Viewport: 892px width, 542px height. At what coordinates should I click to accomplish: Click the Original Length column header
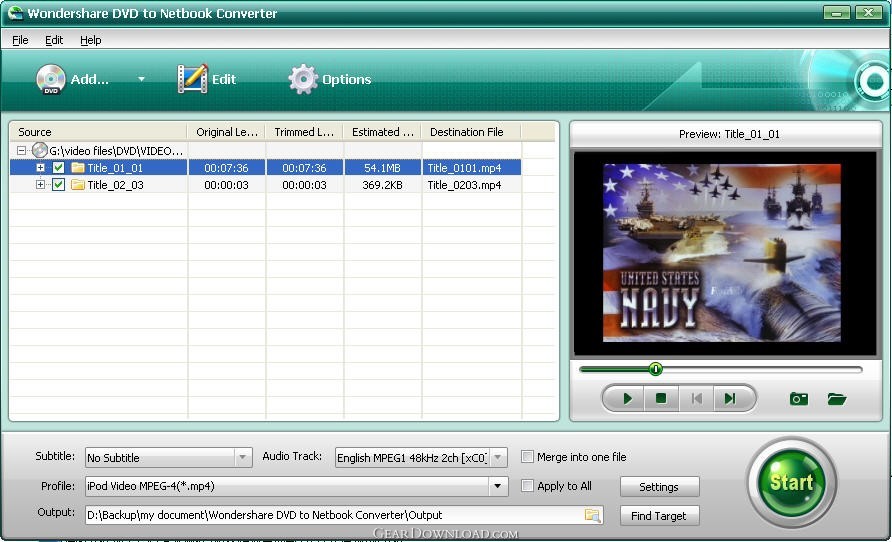click(226, 132)
